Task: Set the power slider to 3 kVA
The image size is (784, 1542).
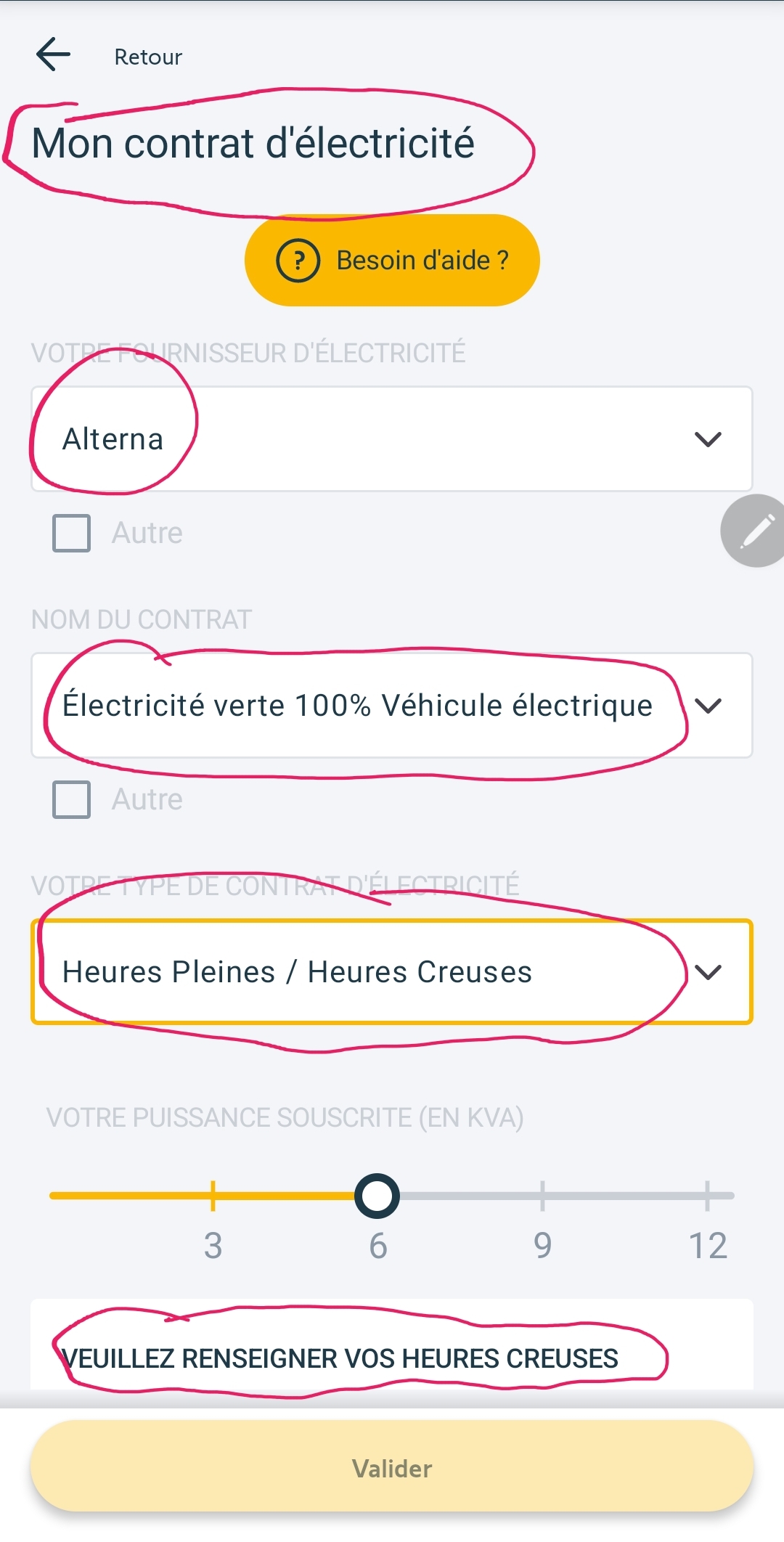Action: [213, 1196]
